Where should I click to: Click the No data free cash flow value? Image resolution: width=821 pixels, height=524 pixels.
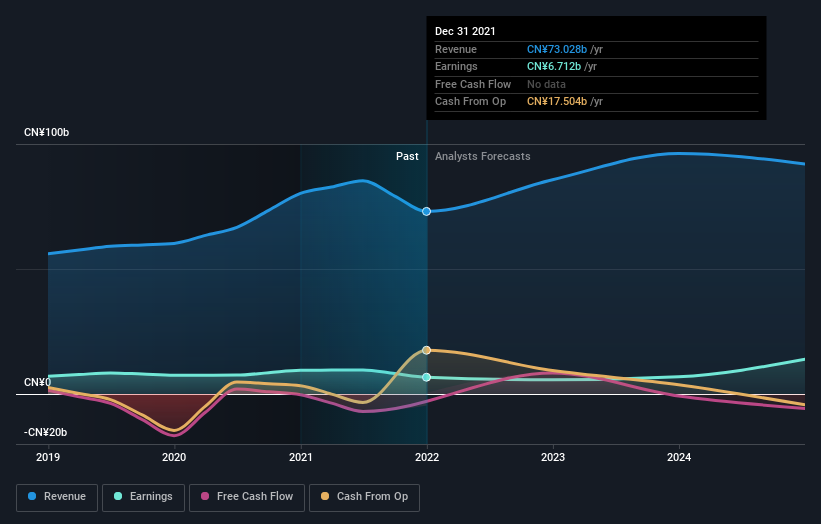pos(546,84)
